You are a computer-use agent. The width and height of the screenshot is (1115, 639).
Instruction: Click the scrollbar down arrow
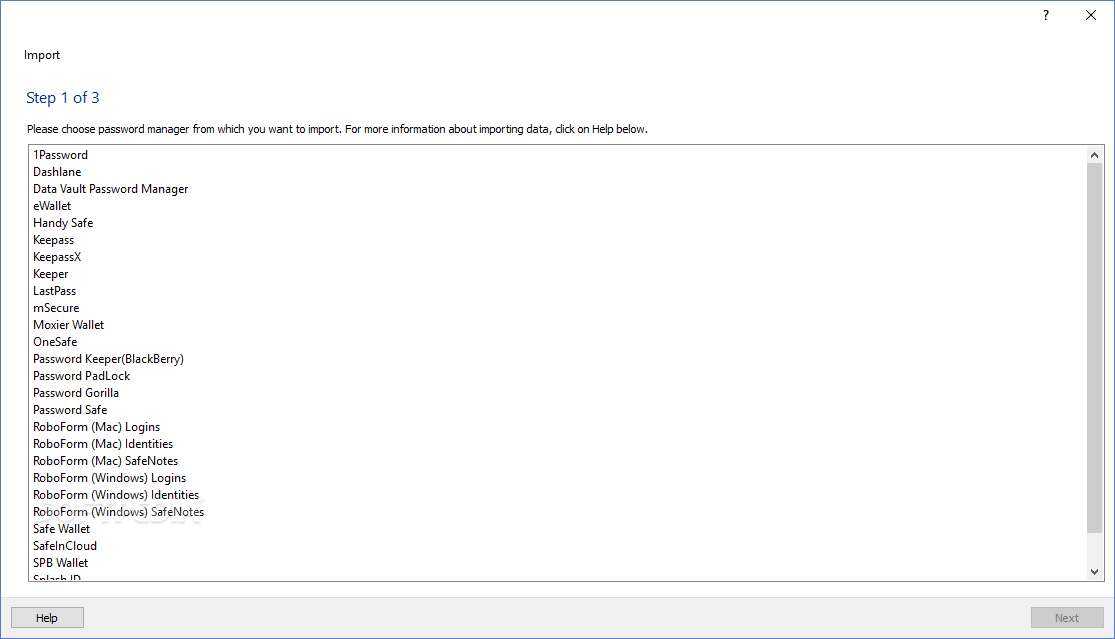[1094, 571]
